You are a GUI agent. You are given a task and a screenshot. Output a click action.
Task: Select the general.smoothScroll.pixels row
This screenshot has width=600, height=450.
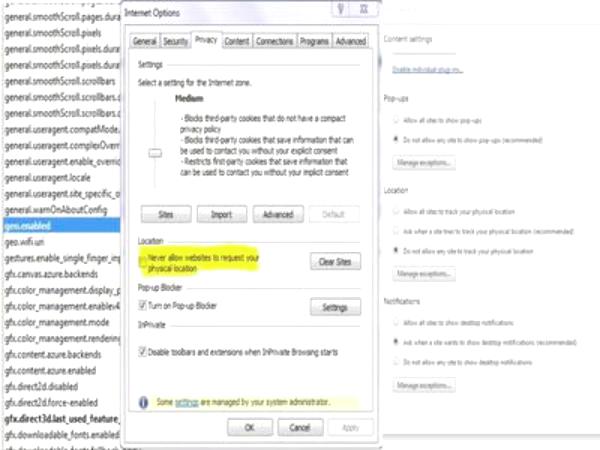62,33
